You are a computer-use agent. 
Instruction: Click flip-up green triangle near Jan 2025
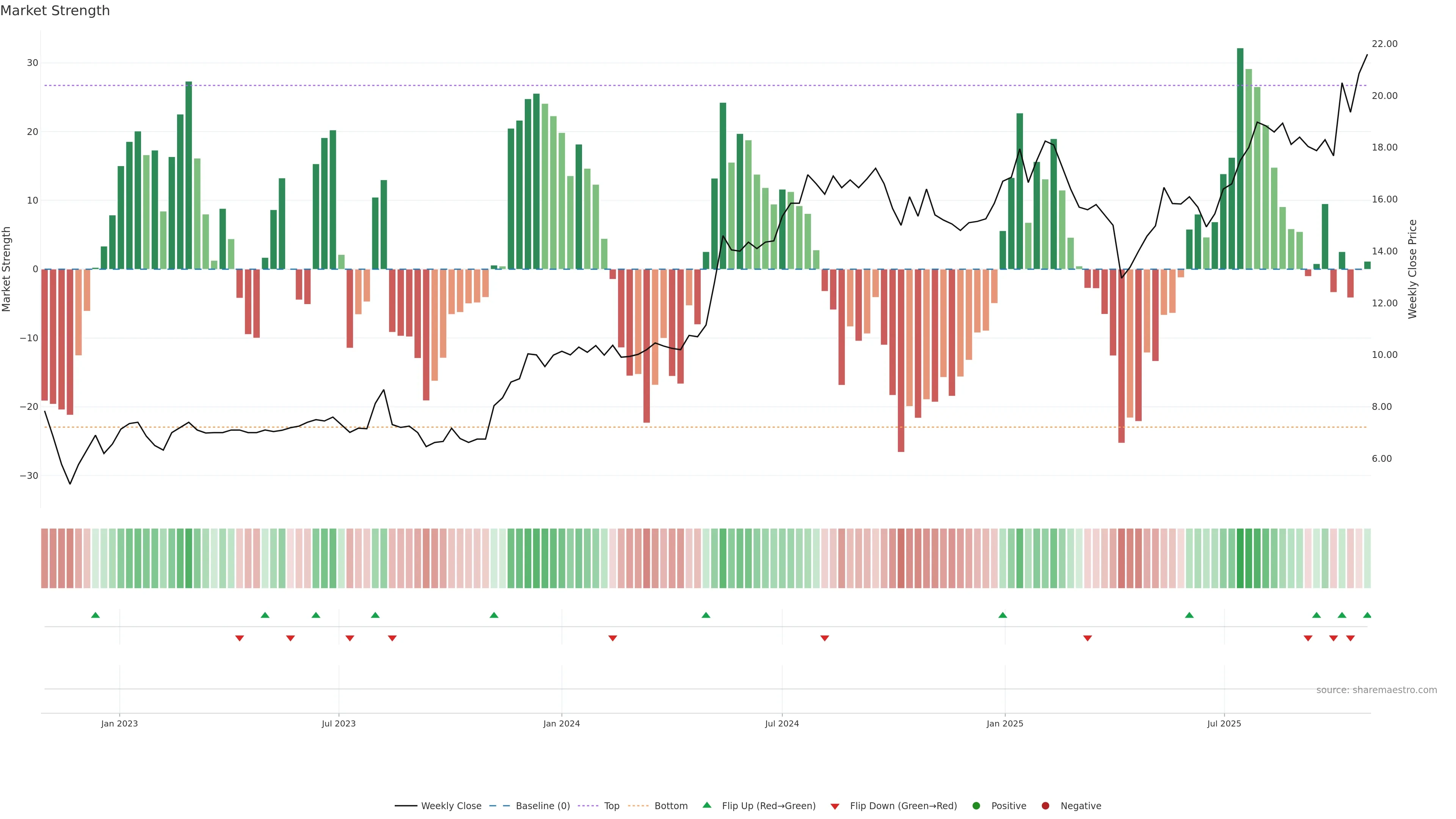pyautogui.click(x=1003, y=615)
